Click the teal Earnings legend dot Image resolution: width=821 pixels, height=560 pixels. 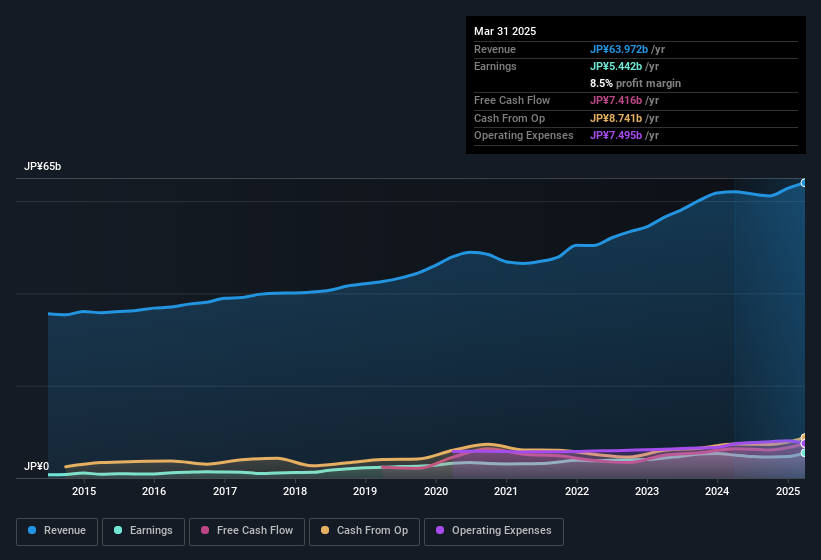pos(118,530)
